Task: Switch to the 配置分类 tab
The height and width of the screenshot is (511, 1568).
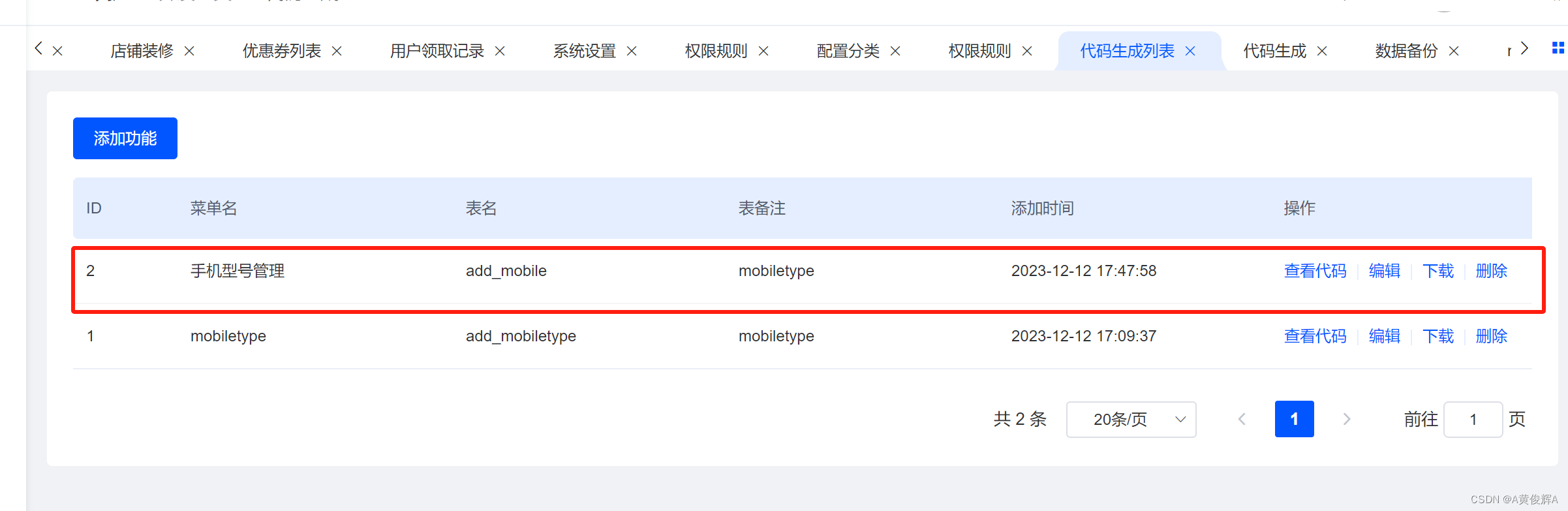Action: (x=848, y=51)
